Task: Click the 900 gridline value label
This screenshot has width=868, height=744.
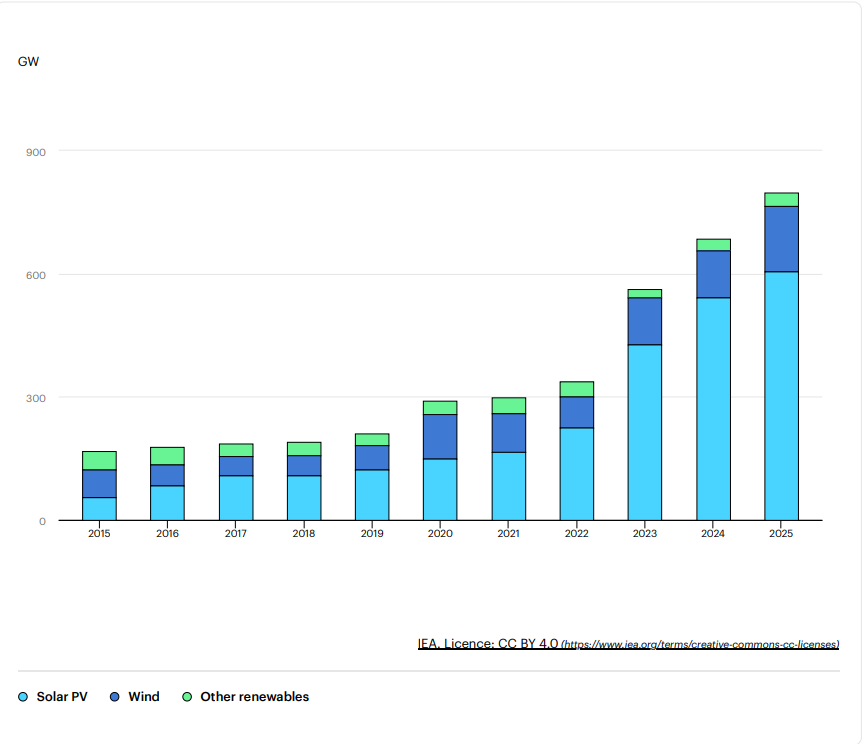Action: (x=35, y=151)
